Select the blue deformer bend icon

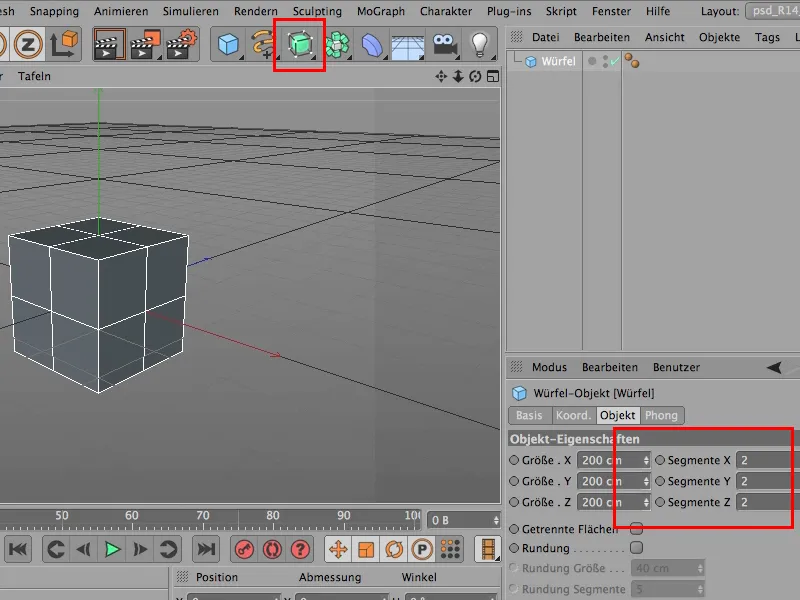point(372,45)
